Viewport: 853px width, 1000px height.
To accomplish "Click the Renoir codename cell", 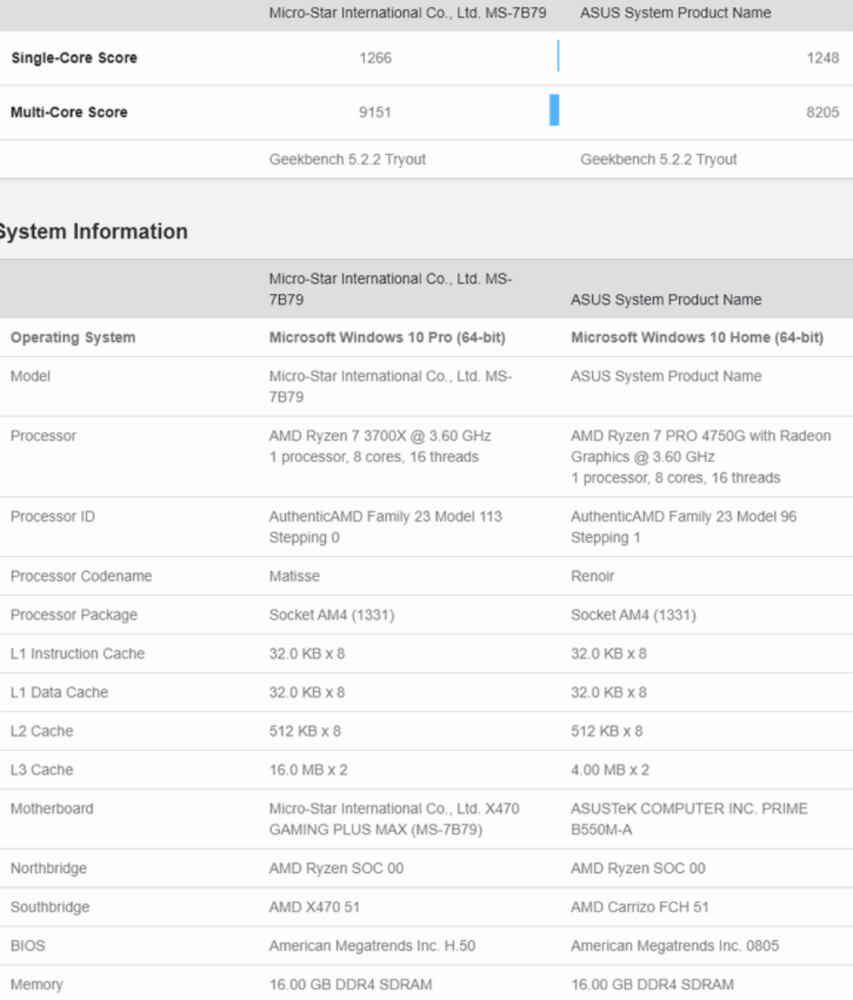I will click(592, 577).
